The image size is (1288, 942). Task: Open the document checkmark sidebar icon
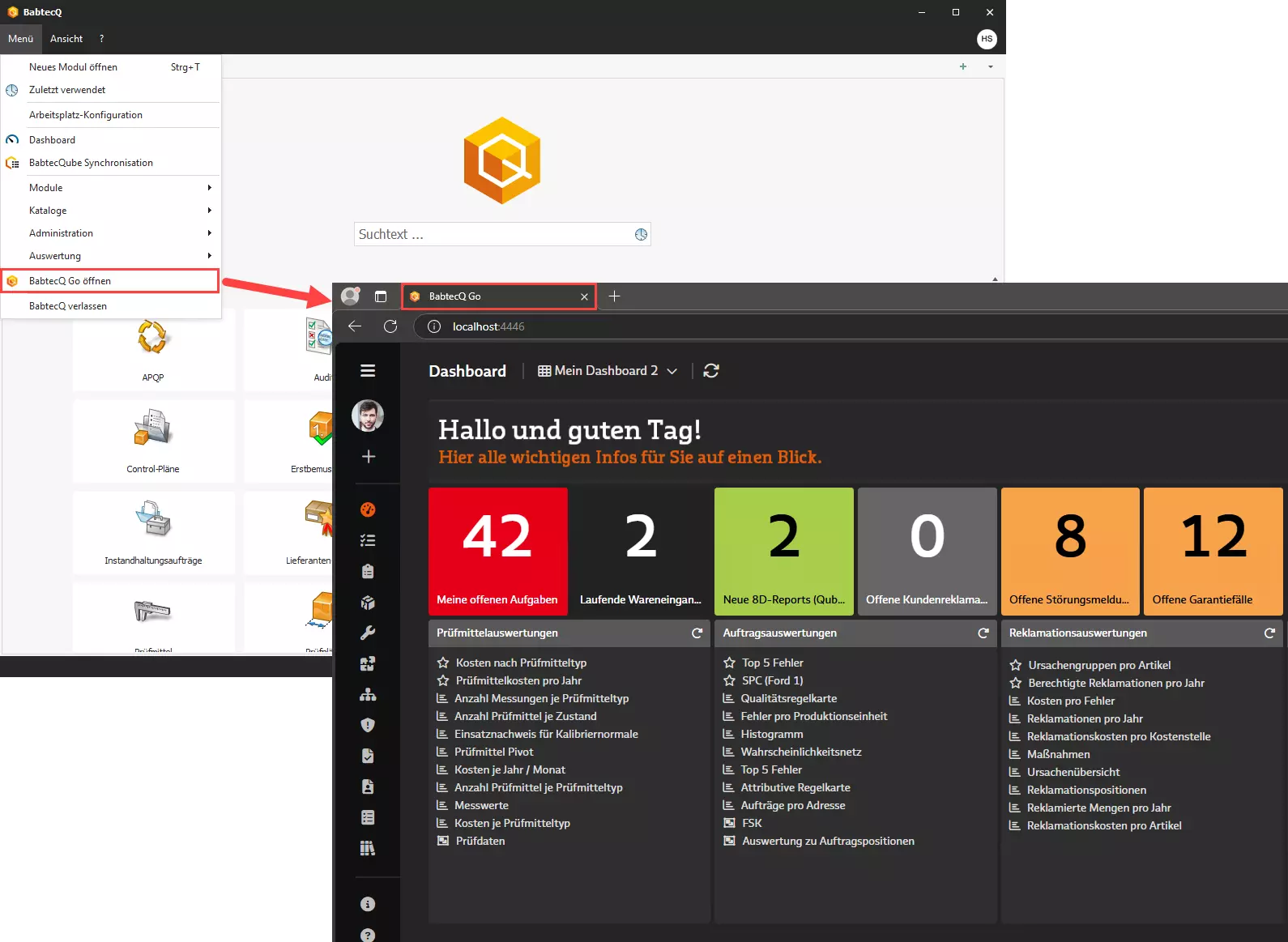[x=368, y=756]
